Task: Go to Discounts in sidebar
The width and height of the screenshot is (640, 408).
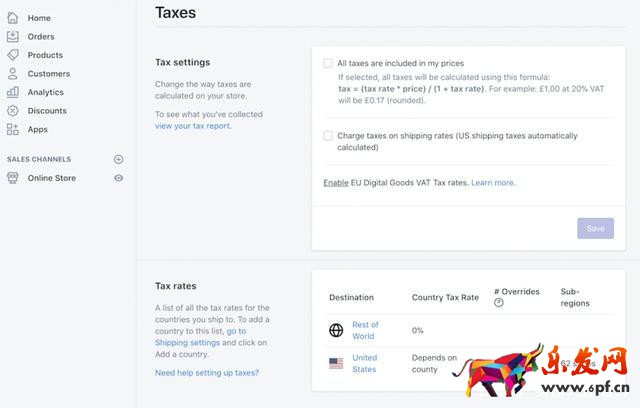Action: coord(47,110)
